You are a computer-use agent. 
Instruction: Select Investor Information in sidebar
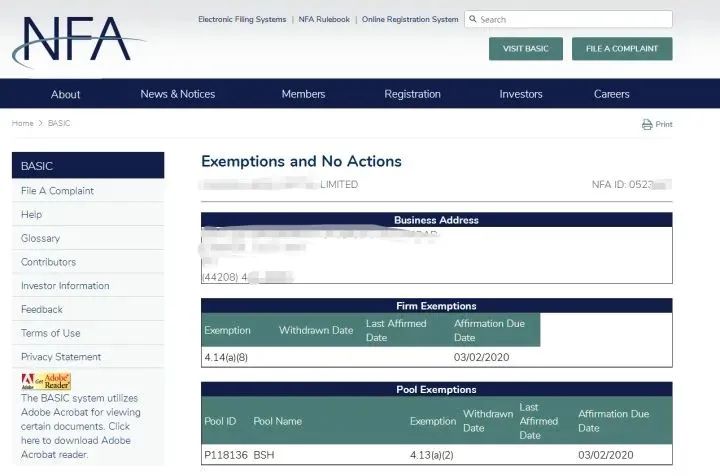tap(65, 286)
